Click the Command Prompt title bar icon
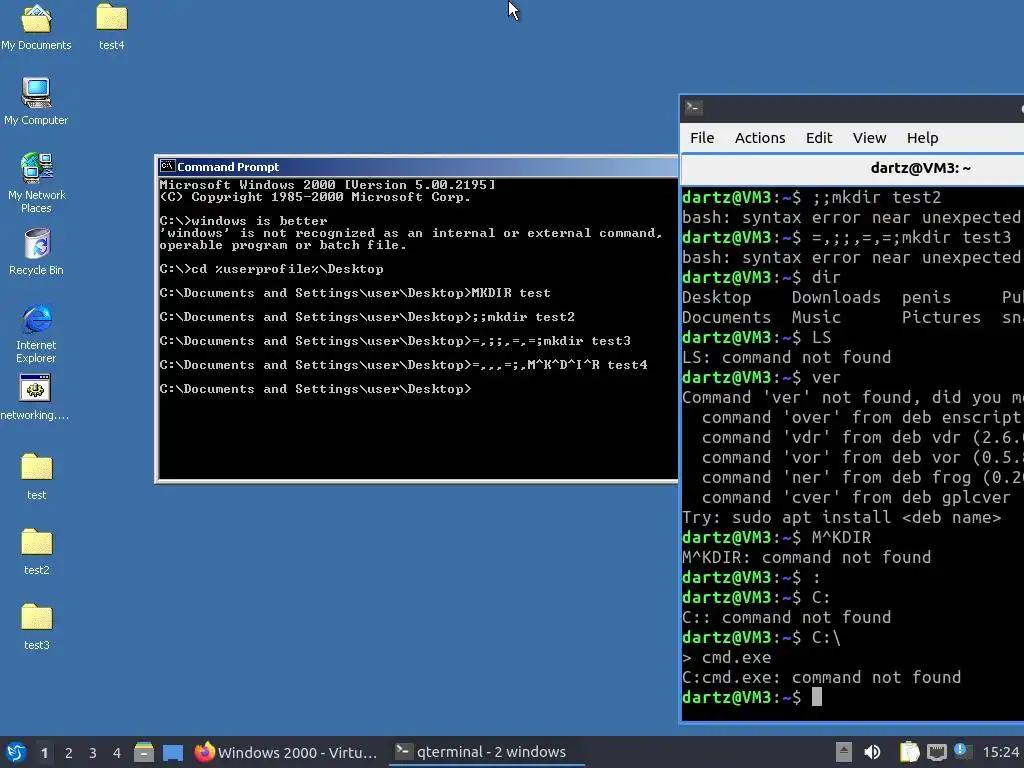Screen dimensions: 1024x768 point(167,167)
